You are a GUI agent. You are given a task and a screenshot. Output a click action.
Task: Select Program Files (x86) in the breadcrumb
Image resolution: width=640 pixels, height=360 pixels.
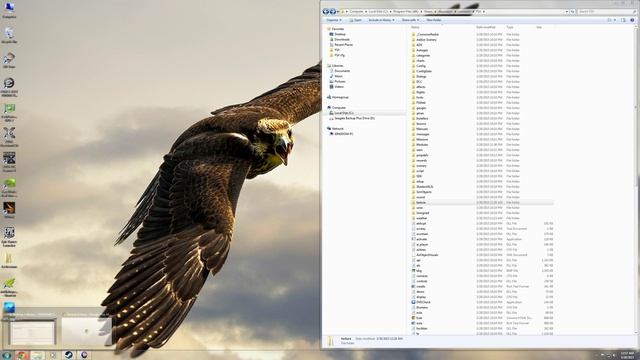[406, 12]
